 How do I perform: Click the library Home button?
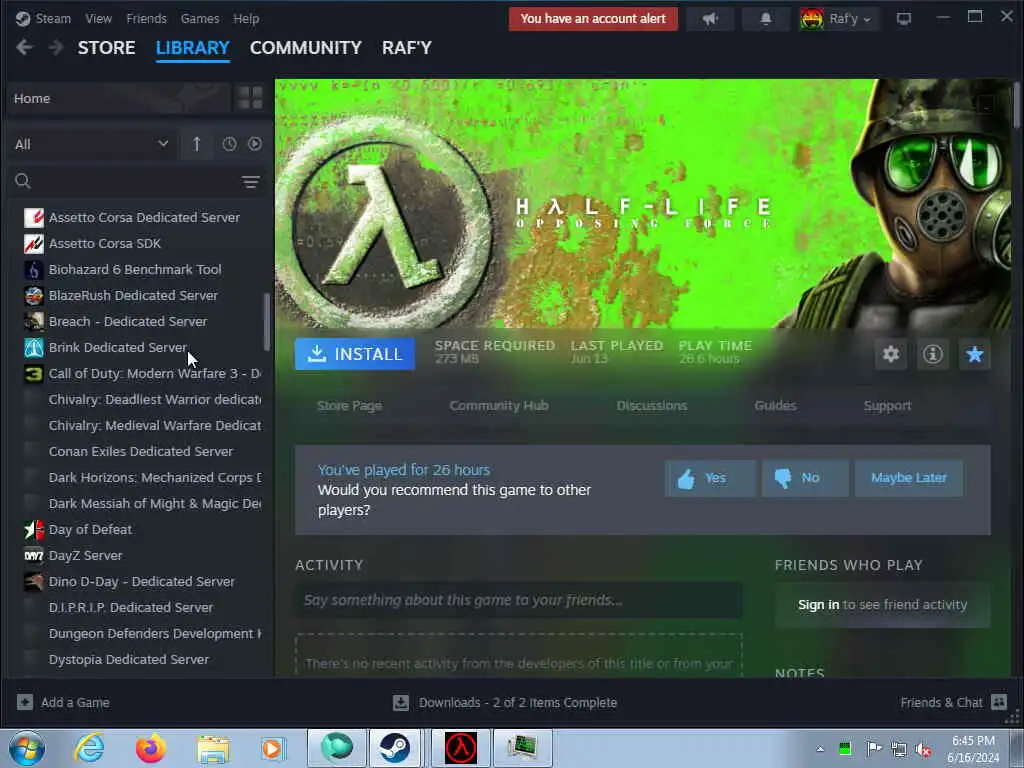119,98
